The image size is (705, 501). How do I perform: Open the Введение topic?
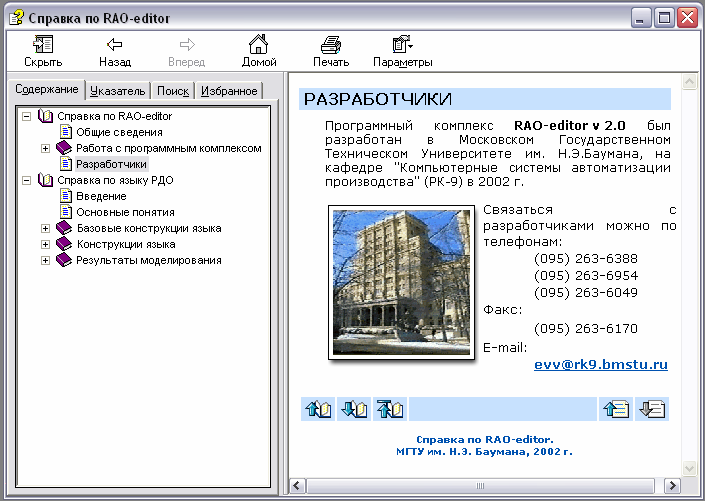(101, 196)
